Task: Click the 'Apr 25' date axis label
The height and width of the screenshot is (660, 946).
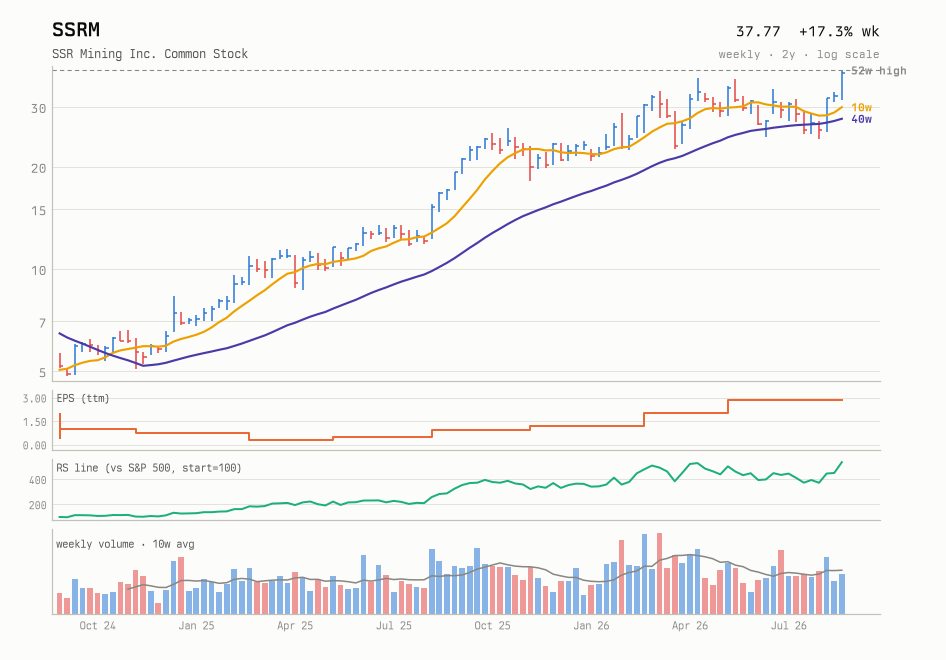Action: 295,626
